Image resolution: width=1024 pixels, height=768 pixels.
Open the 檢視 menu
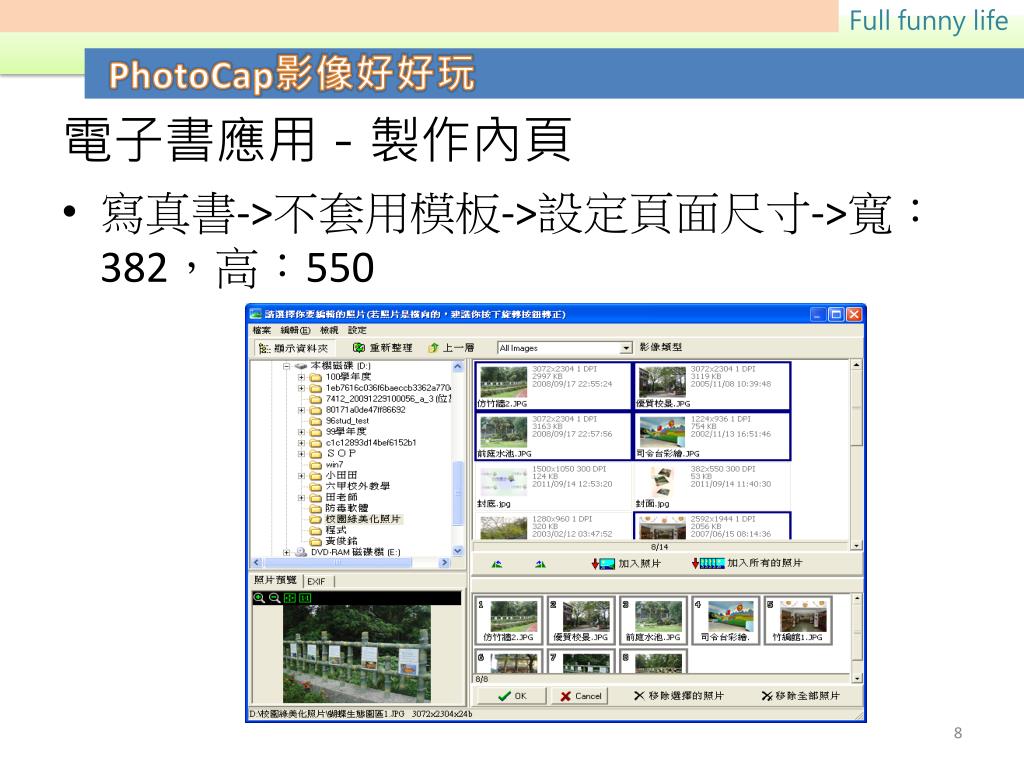pos(329,330)
